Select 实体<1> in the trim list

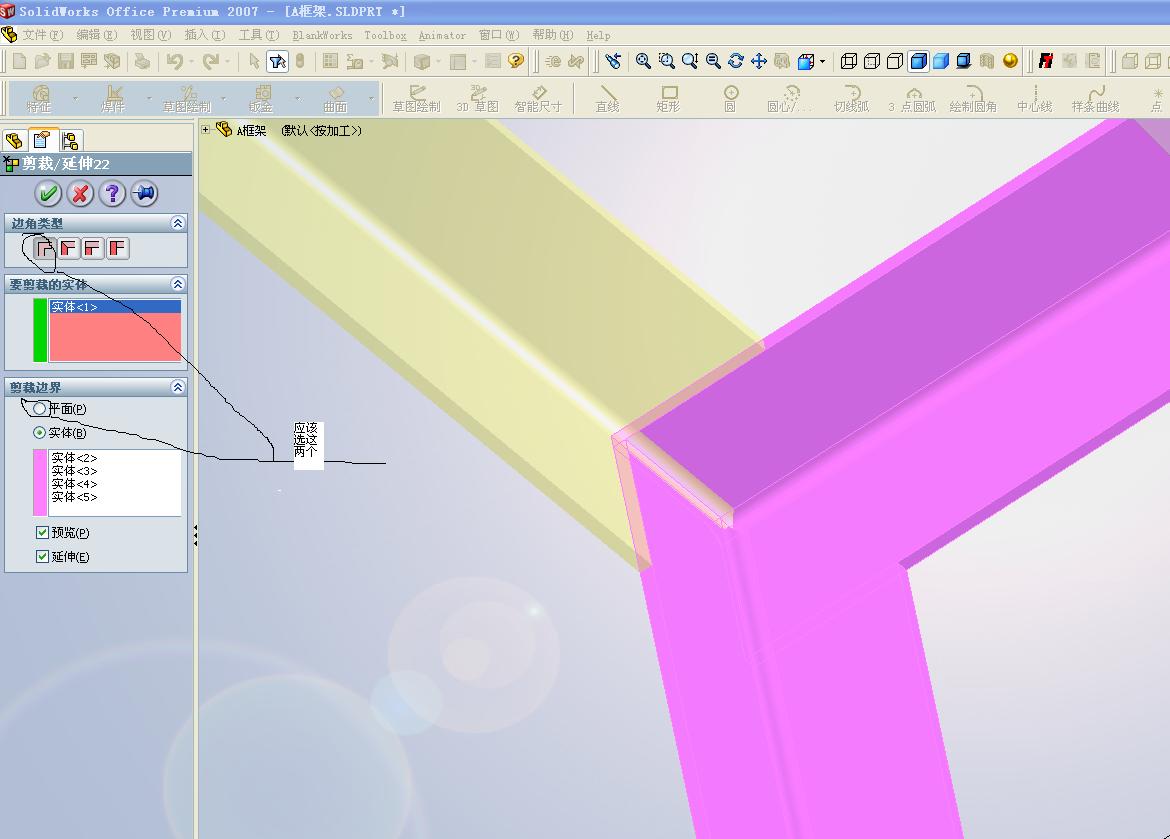pyautogui.click(x=115, y=307)
